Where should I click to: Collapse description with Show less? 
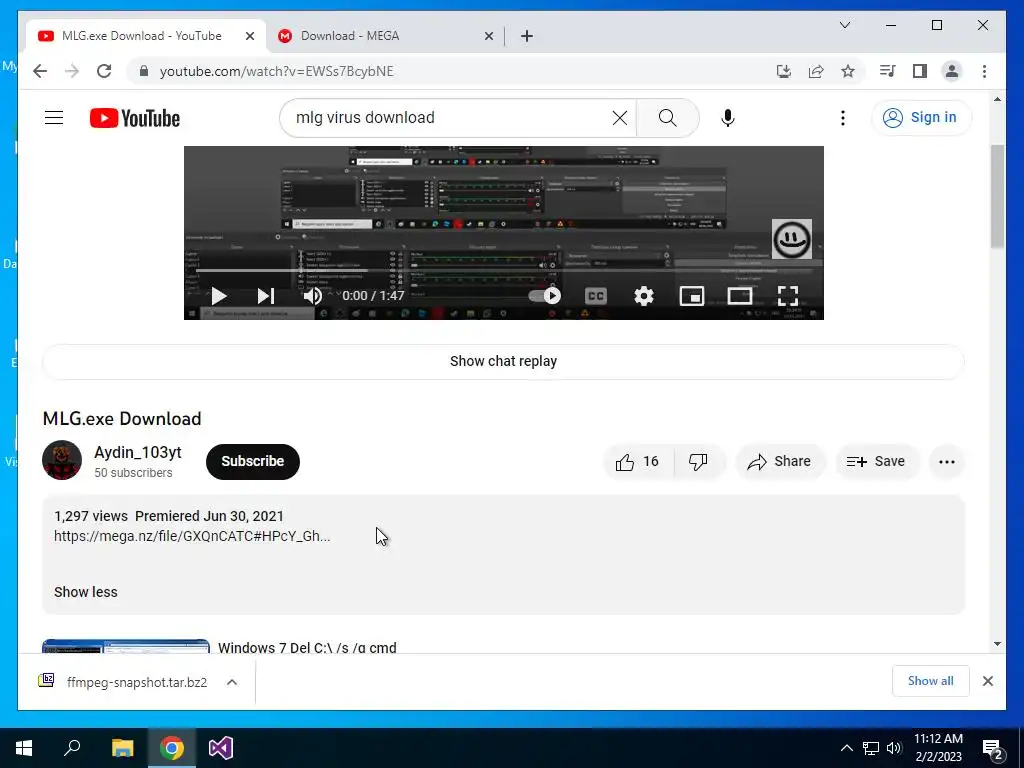point(86,592)
